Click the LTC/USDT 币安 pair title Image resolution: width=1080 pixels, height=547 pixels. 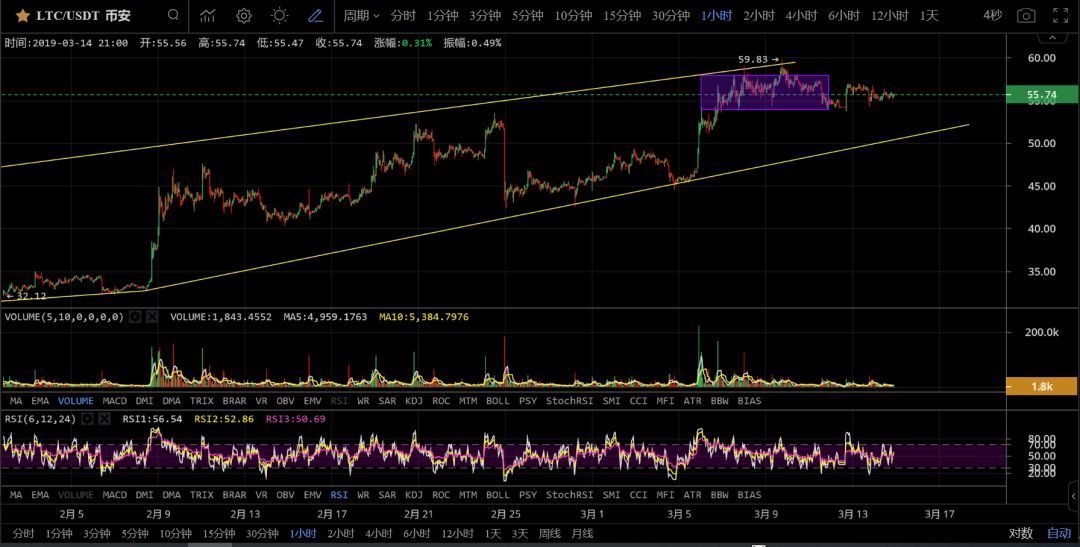tap(83, 15)
